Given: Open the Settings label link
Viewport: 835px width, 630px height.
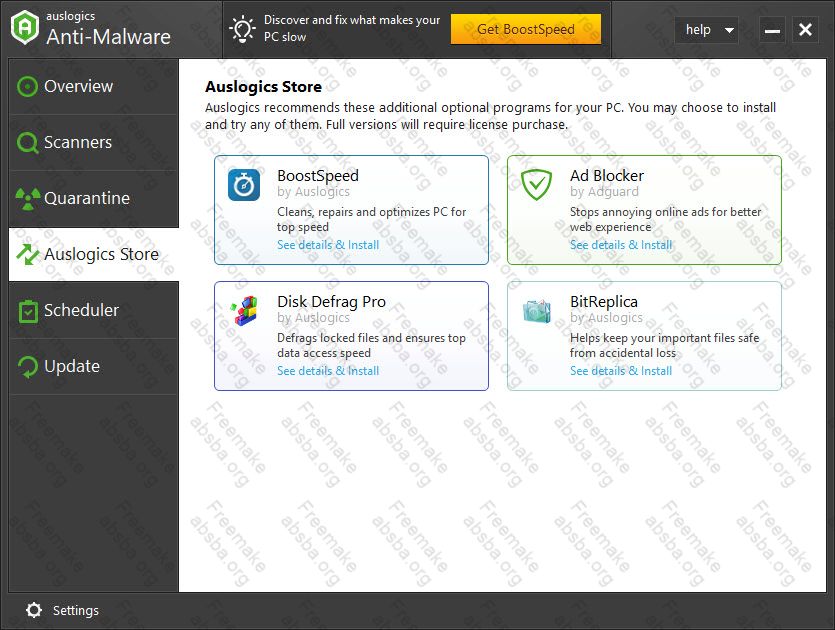Looking at the screenshot, I should (x=76, y=611).
